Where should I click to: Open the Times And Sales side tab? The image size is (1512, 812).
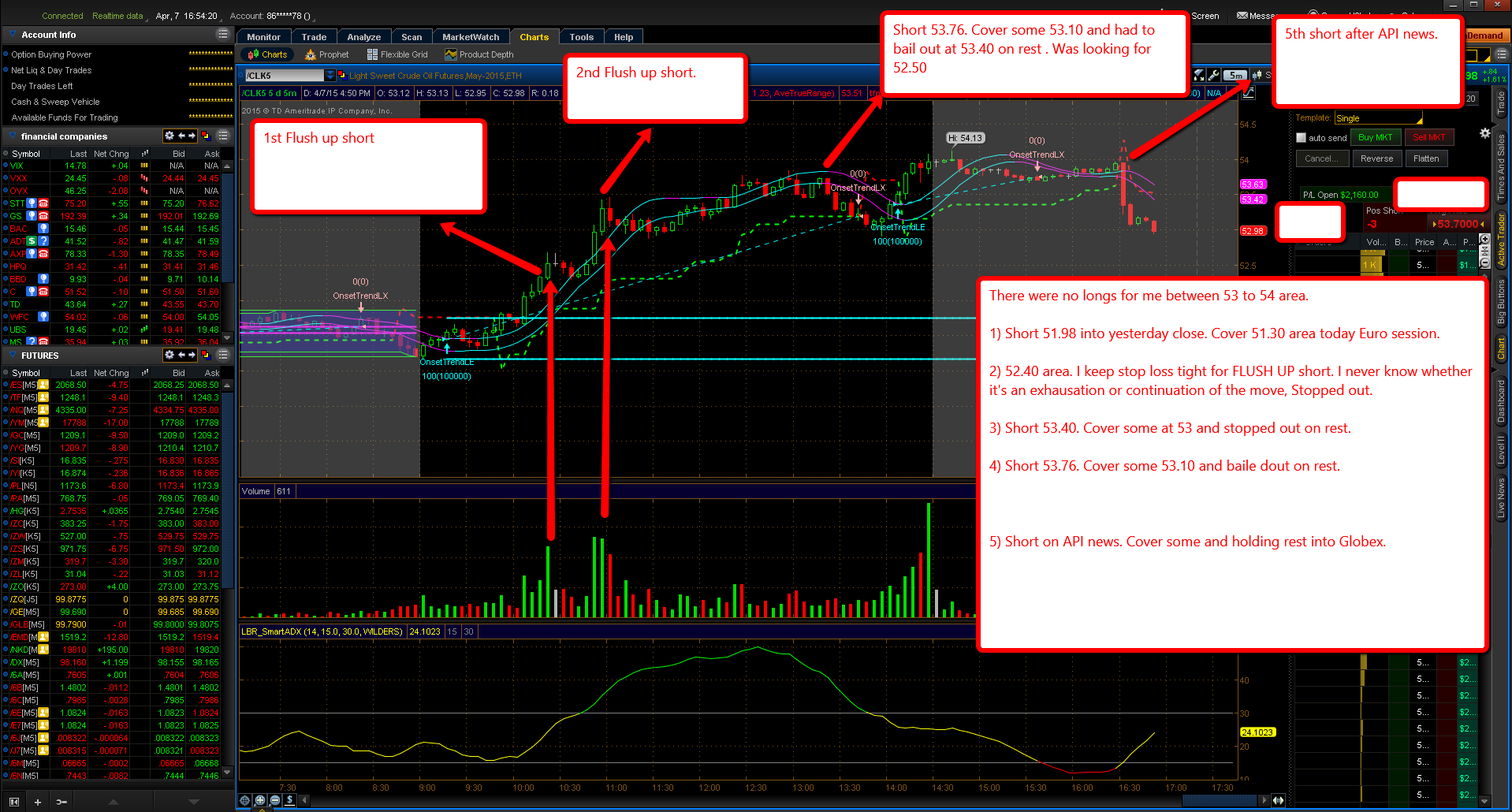(1501, 167)
